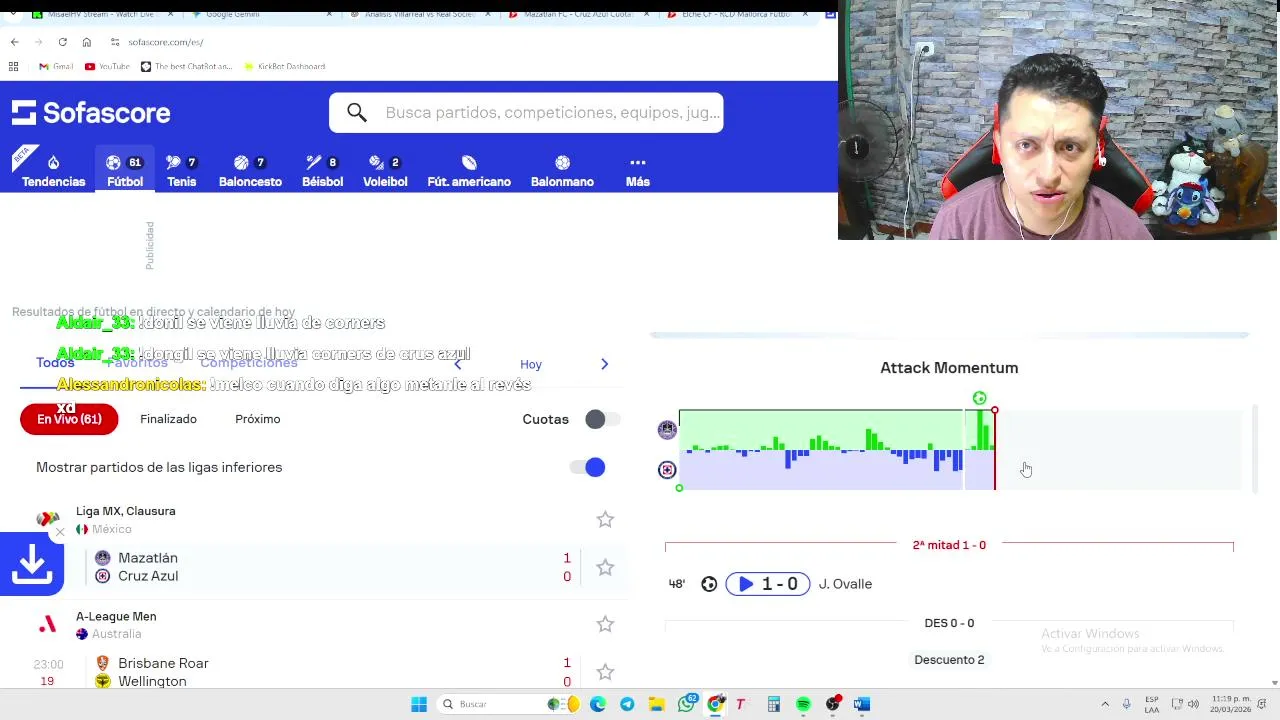Switch to the Todos tab
Screen dimensions: 1280x720
tap(55, 362)
